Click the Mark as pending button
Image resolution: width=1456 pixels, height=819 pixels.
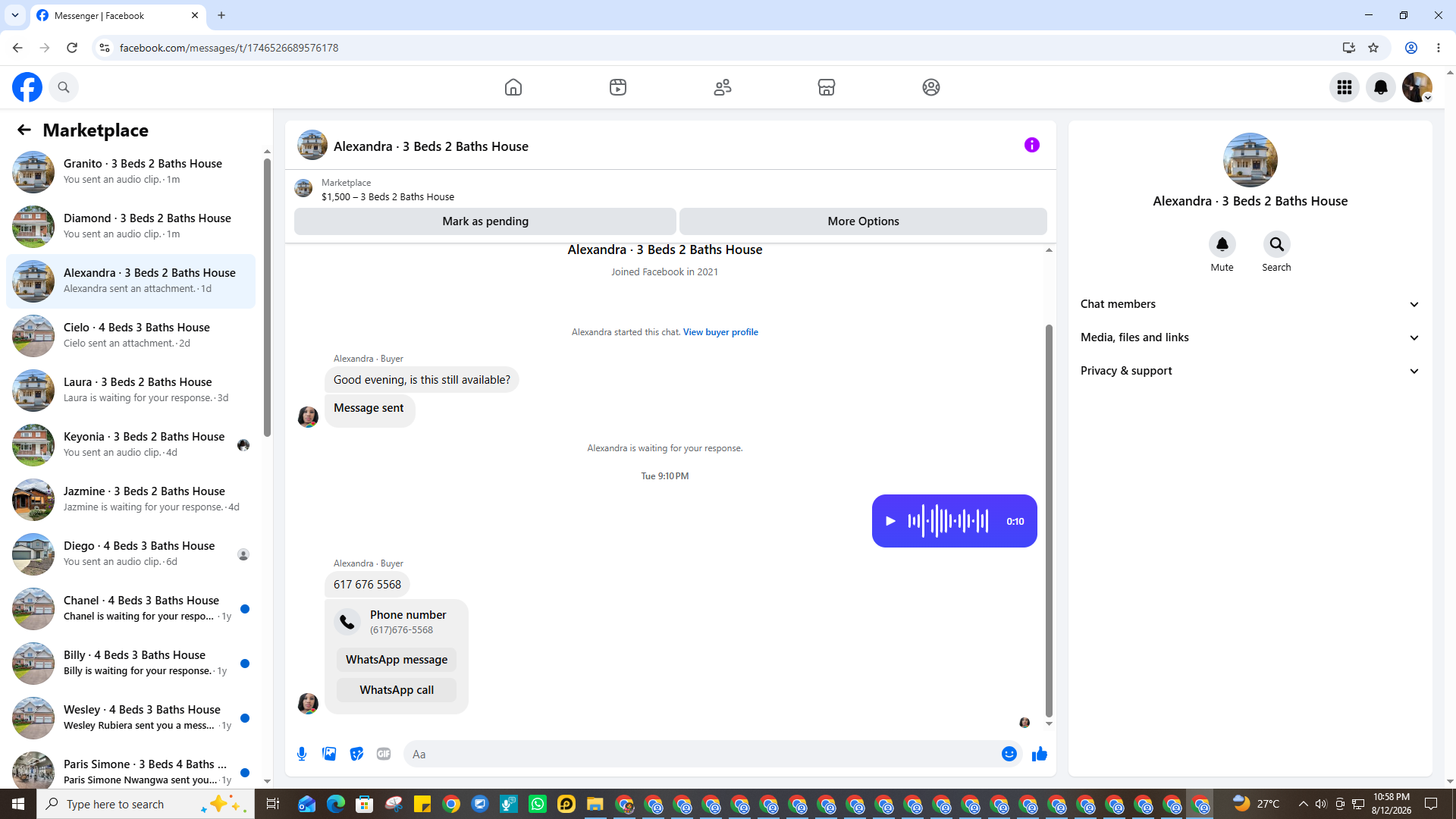click(x=485, y=221)
